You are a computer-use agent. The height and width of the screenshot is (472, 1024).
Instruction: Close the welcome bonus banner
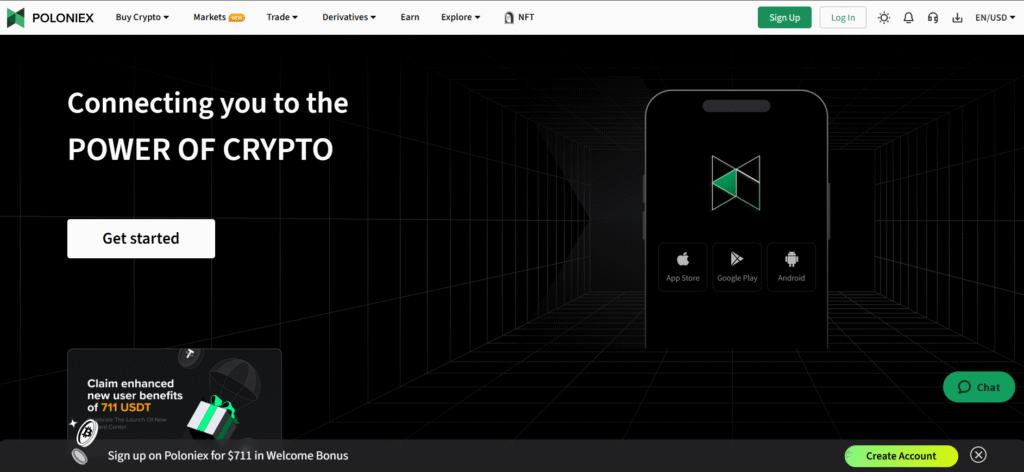(x=978, y=455)
